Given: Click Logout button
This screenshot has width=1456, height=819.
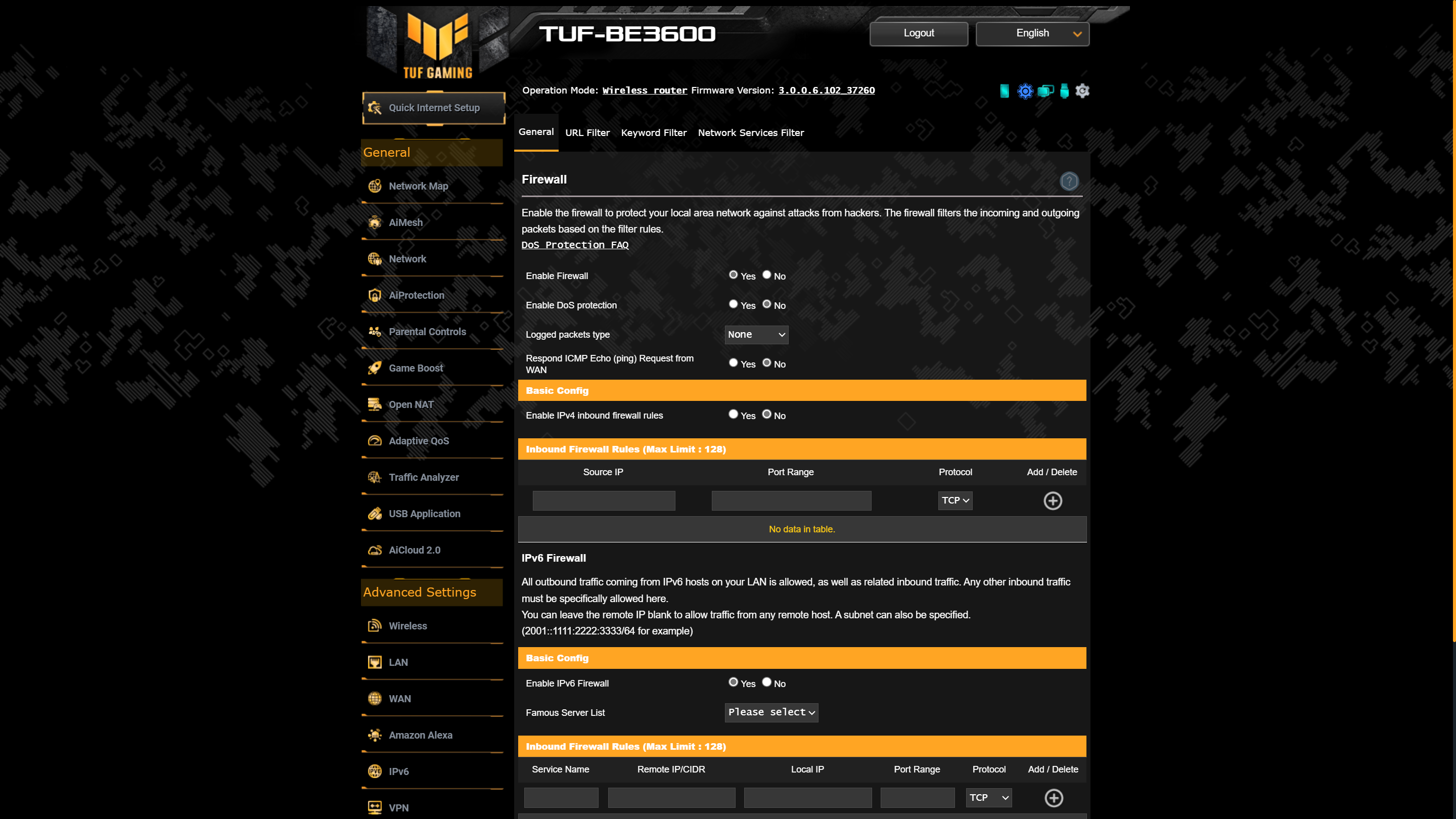Looking at the screenshot, I should point(919,33).
